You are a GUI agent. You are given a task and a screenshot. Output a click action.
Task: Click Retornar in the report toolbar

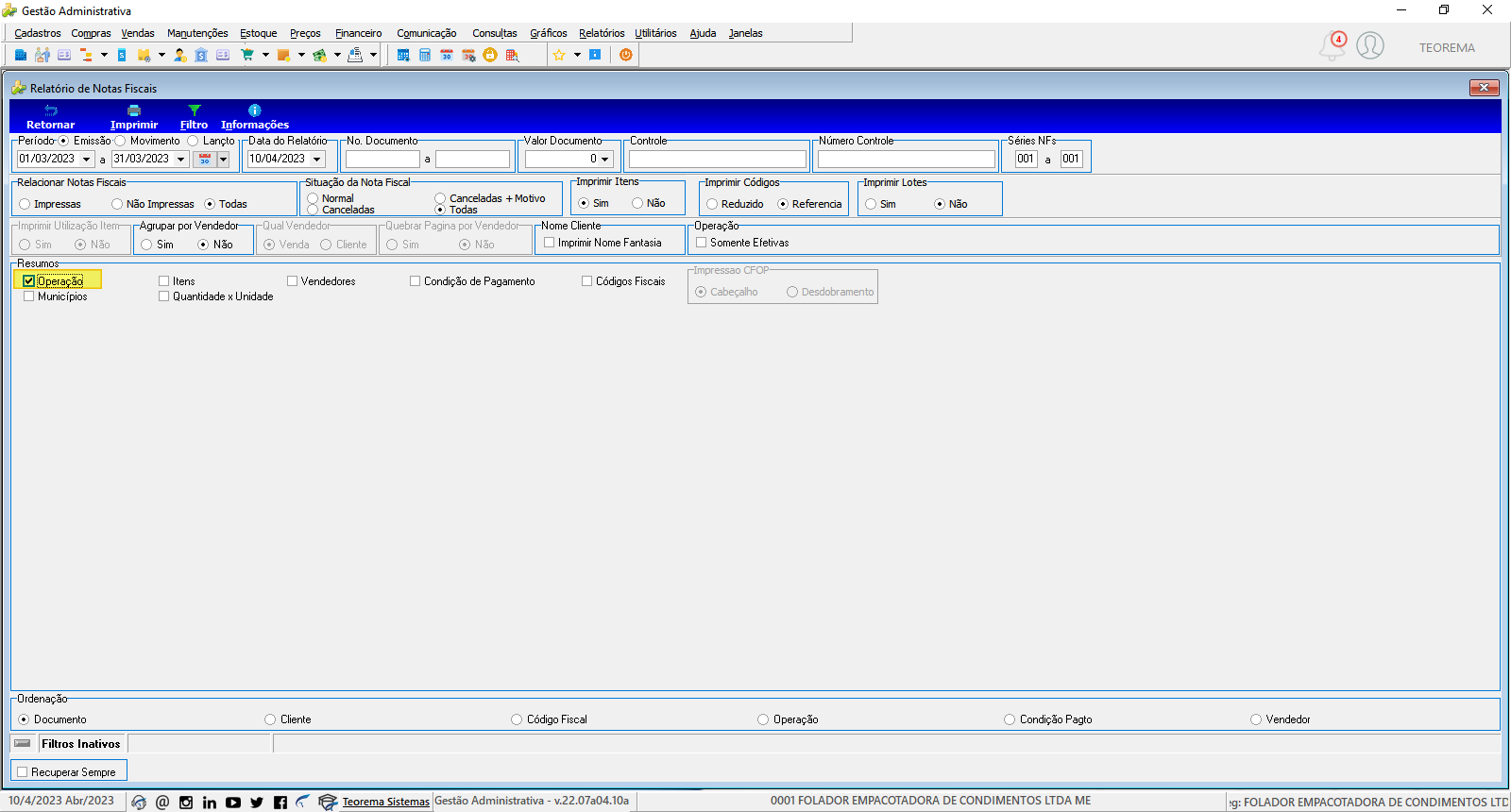tap(51, 117)
